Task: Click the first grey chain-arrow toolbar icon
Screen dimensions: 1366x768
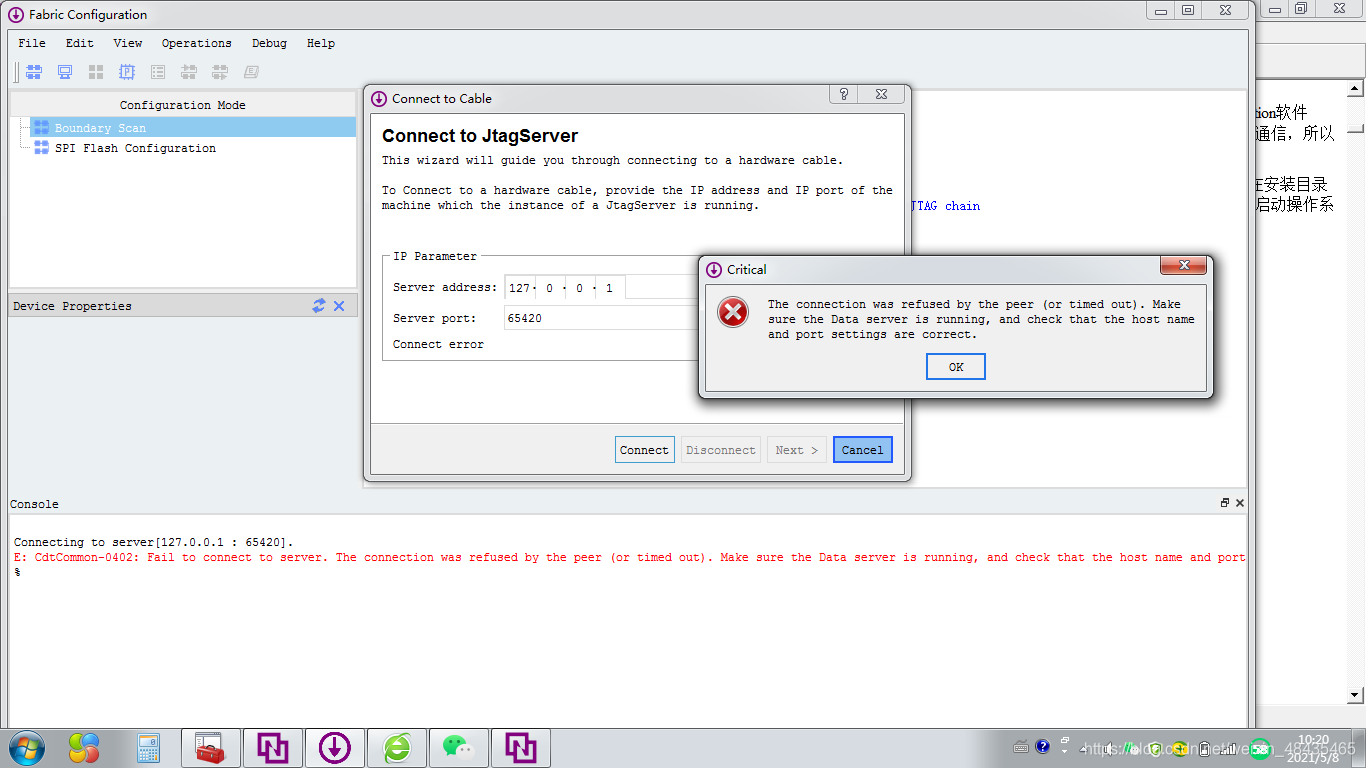Action: point(189,72)
